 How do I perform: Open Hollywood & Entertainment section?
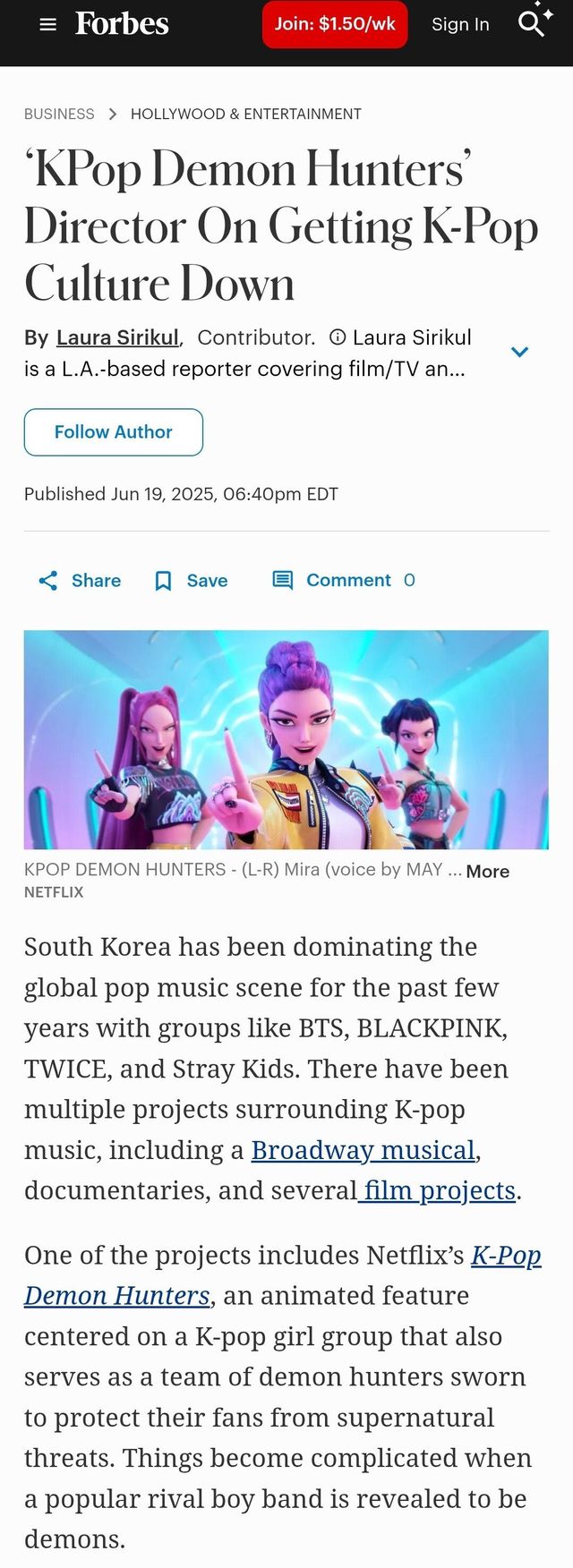[246, 115]
